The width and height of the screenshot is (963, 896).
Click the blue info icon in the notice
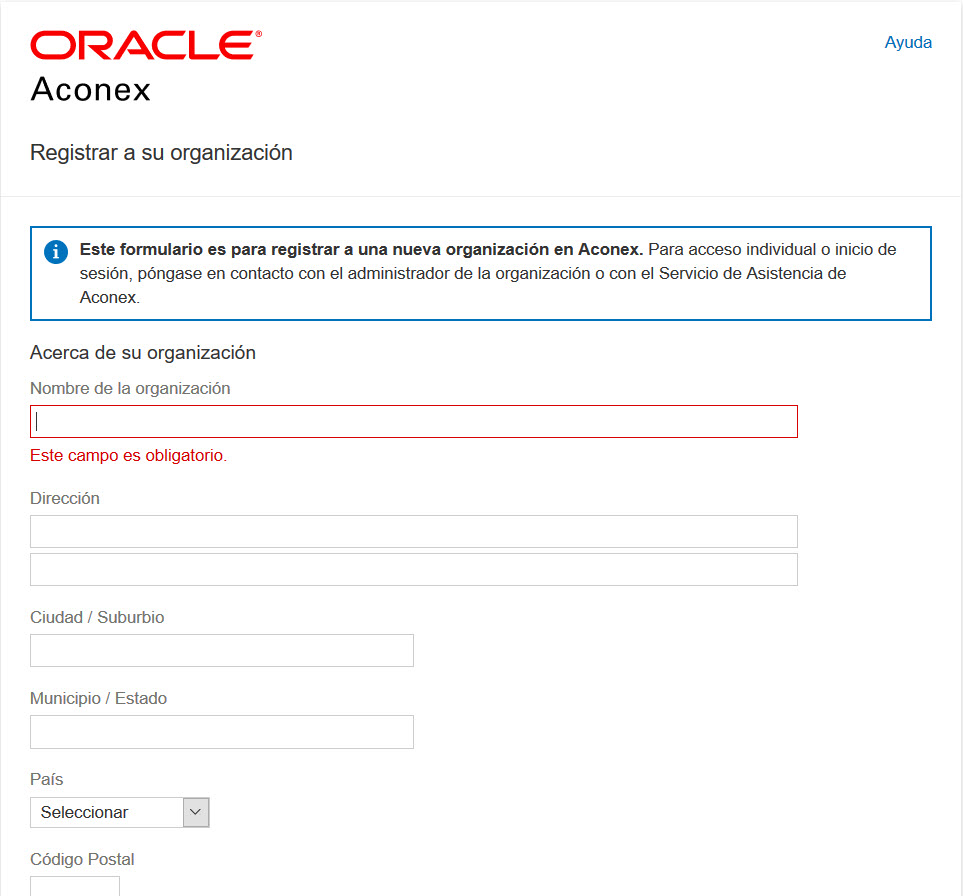coord(56,252)
